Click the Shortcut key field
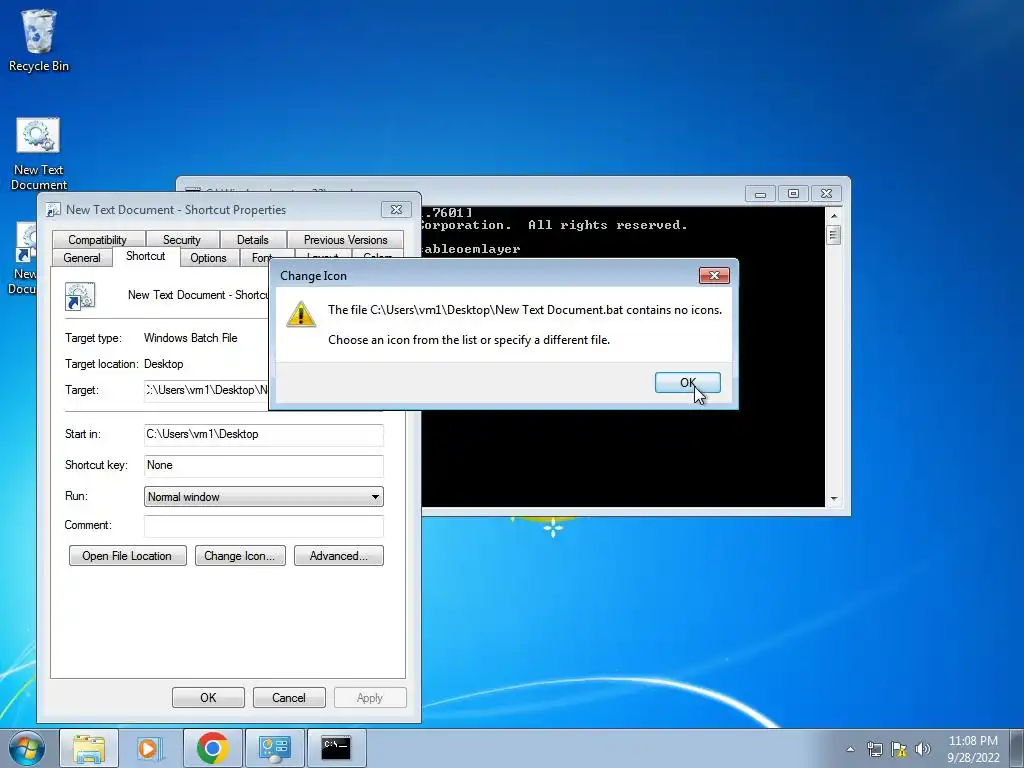Viewport: 1024px width, 768px height. pos(264,465)
